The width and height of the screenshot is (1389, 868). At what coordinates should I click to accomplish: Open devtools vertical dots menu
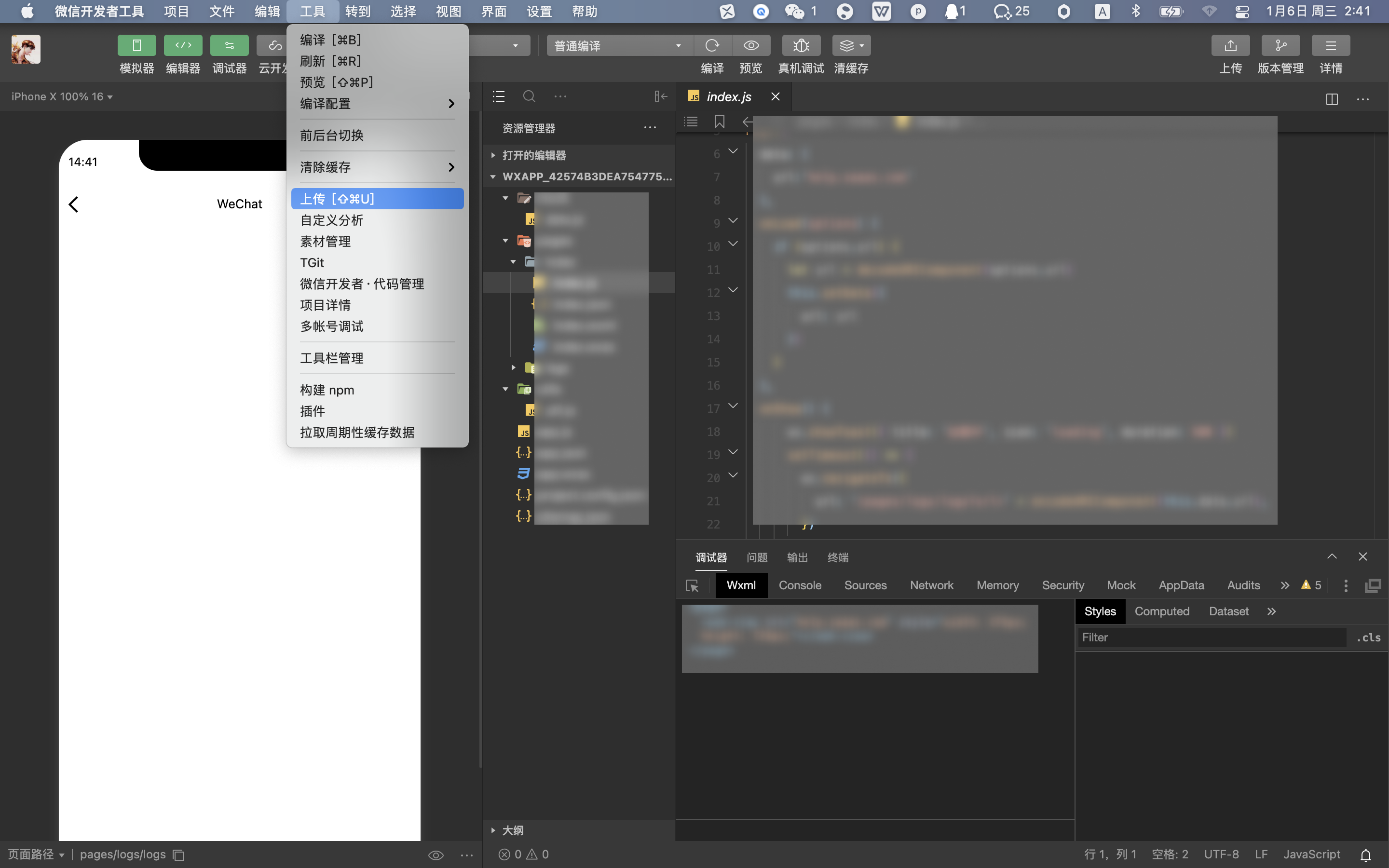pyautogui.click(x=1346, y=585)
